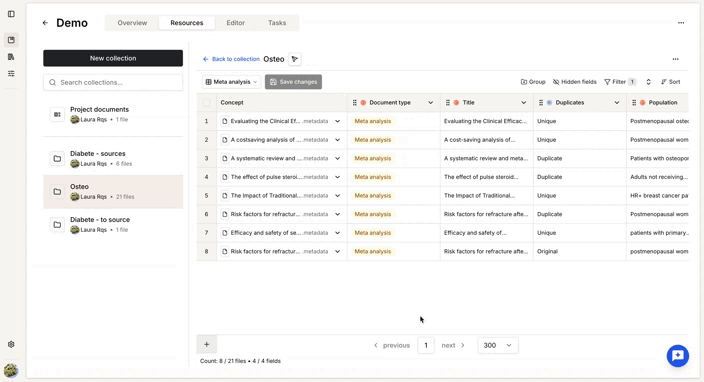704x382 pixels.
Task: Click the Original cell in row 8
Action: click(x=580, y=251)
